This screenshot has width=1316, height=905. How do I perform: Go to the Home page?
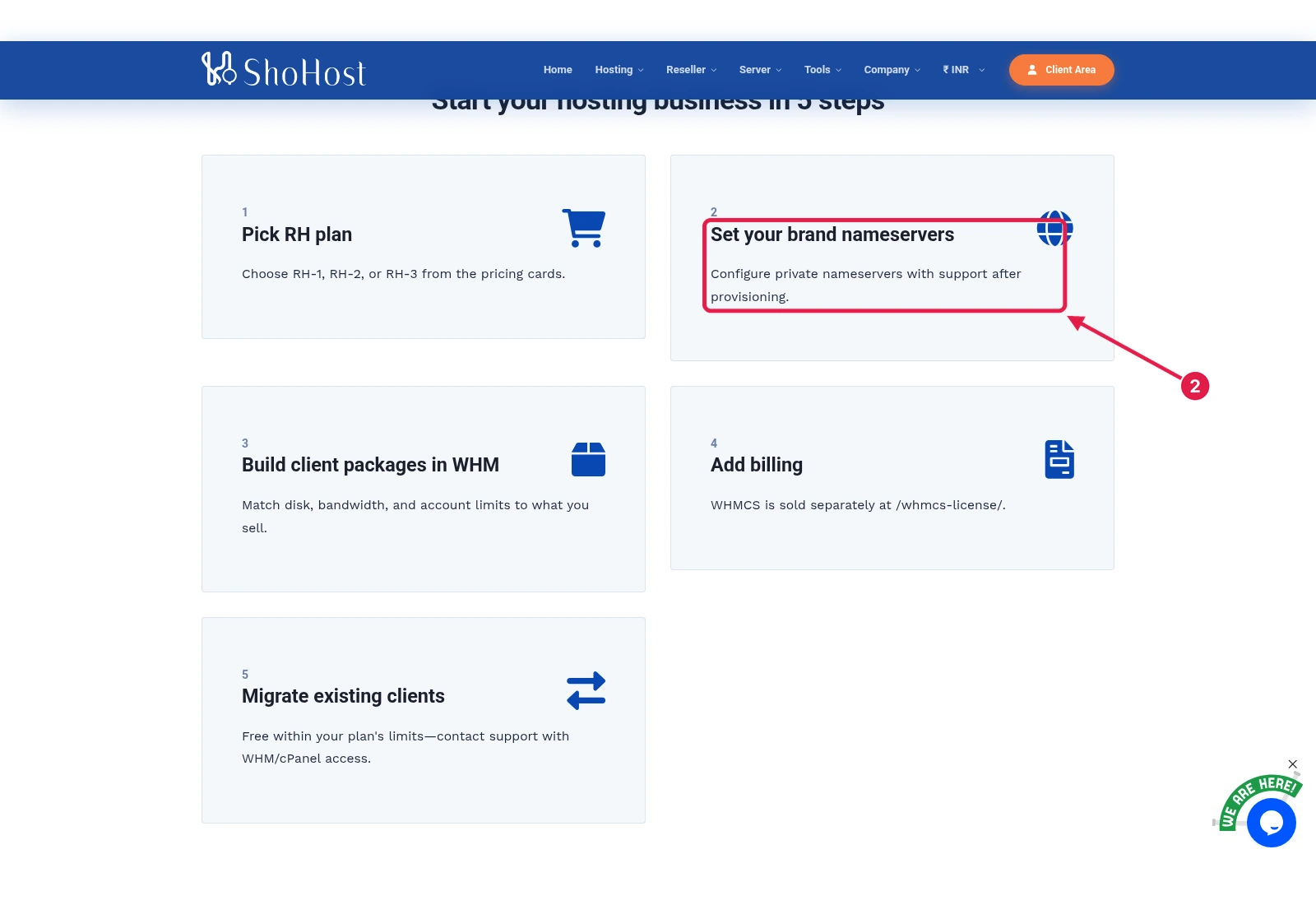(x=558, y=70)
